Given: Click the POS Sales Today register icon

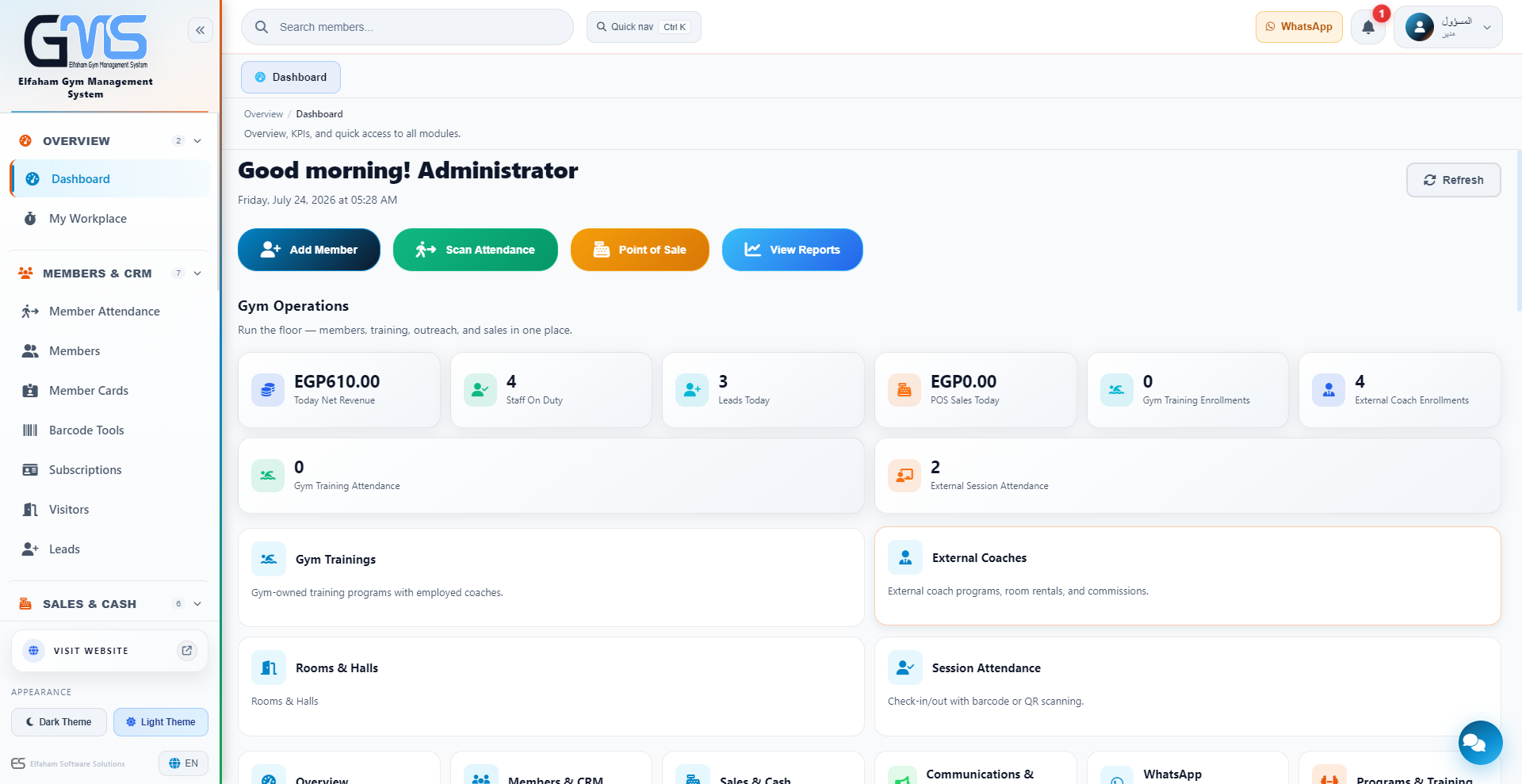Looking at the screenshot, I should 904,390.
